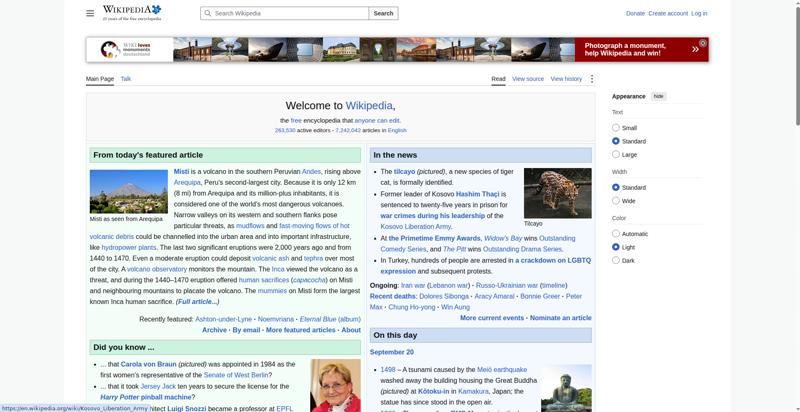
Task: Click the Misti article link
Action: point(181,172)
